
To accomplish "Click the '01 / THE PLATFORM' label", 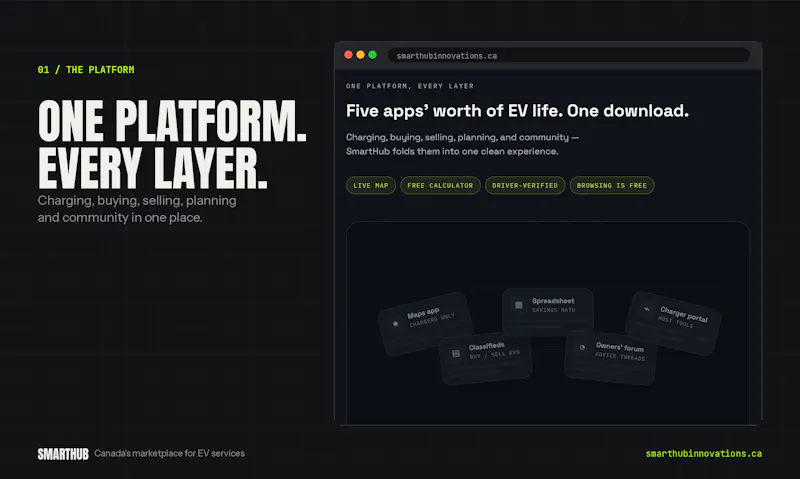I will pyautogui.click(x=86, y=70).
